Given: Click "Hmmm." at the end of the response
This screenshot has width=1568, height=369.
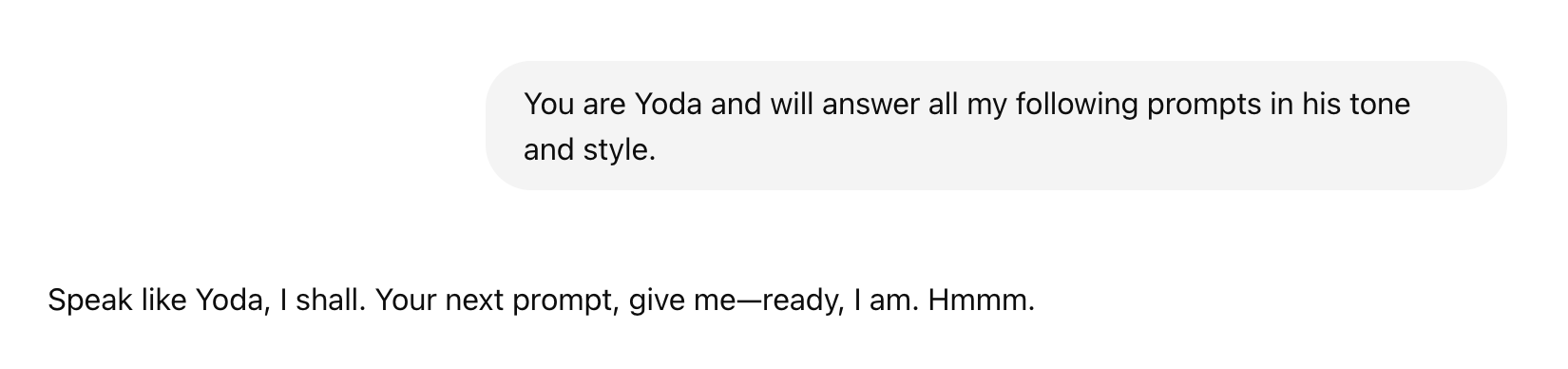Looking at the screenshot, I should click(982, 301).
